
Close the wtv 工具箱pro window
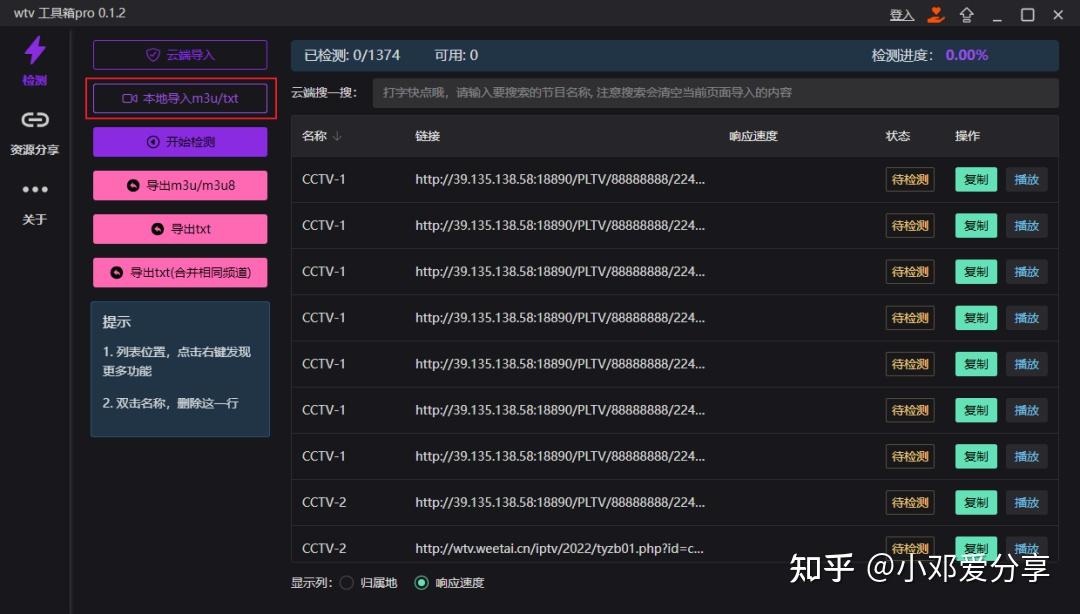(1058, 14)
